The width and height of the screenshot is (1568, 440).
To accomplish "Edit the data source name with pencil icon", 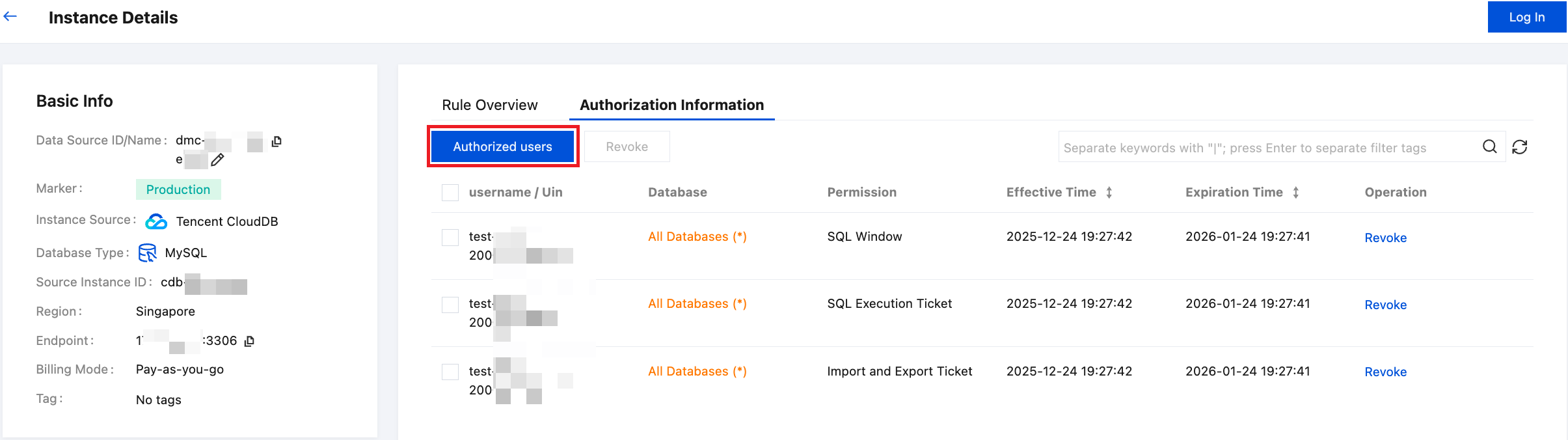I will point(217,159).
